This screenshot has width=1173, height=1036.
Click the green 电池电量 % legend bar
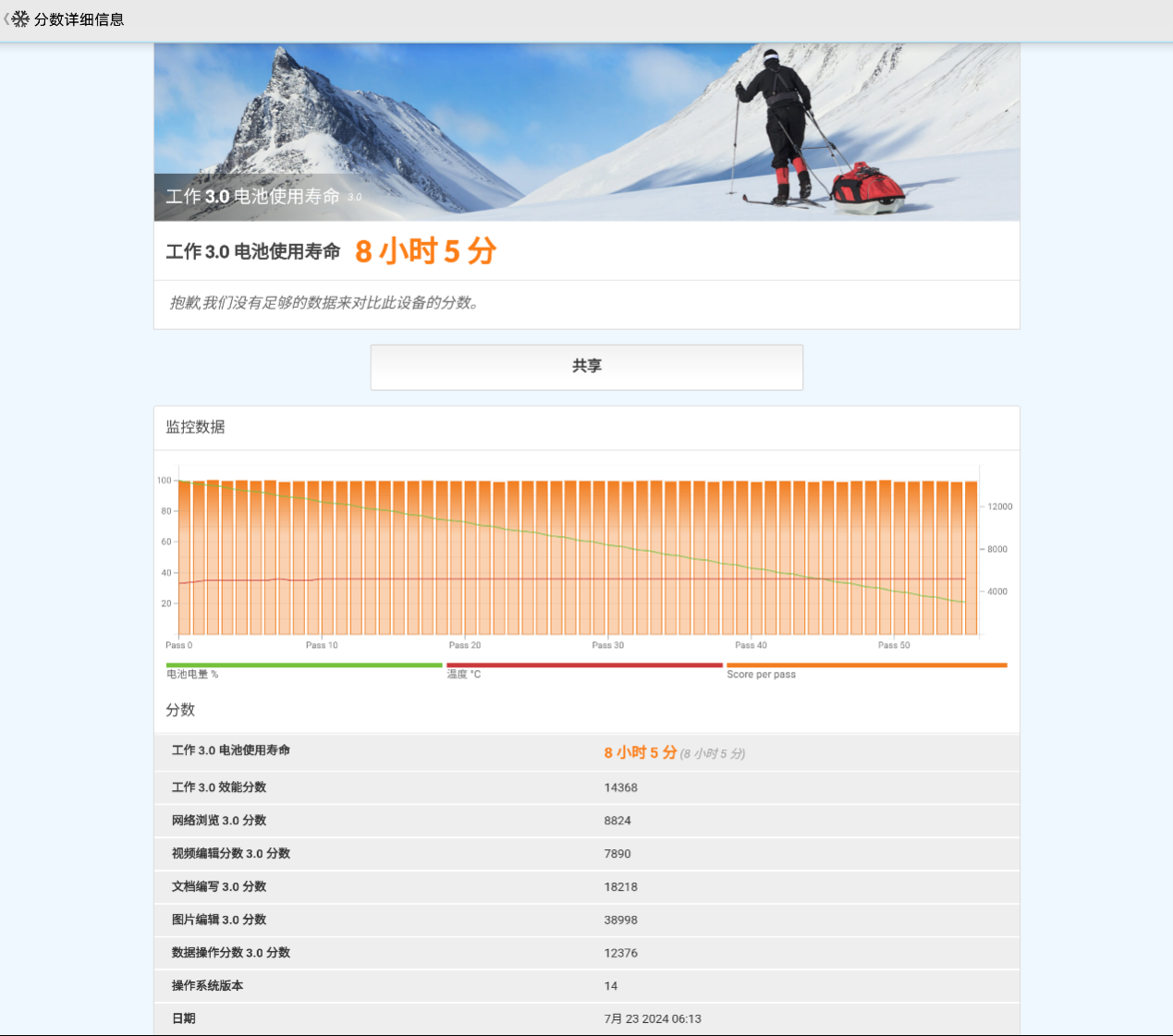point(304,665)
